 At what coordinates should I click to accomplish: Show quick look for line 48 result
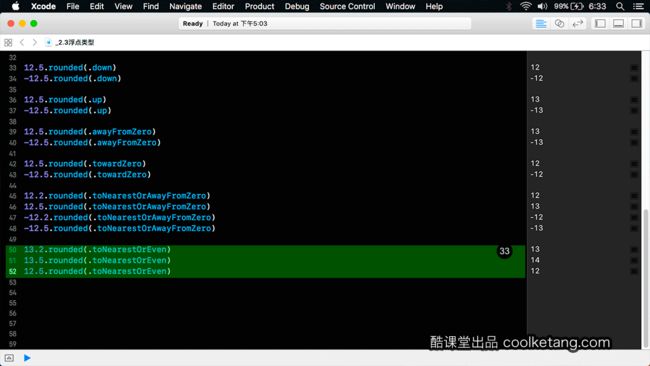coord(634,228)
